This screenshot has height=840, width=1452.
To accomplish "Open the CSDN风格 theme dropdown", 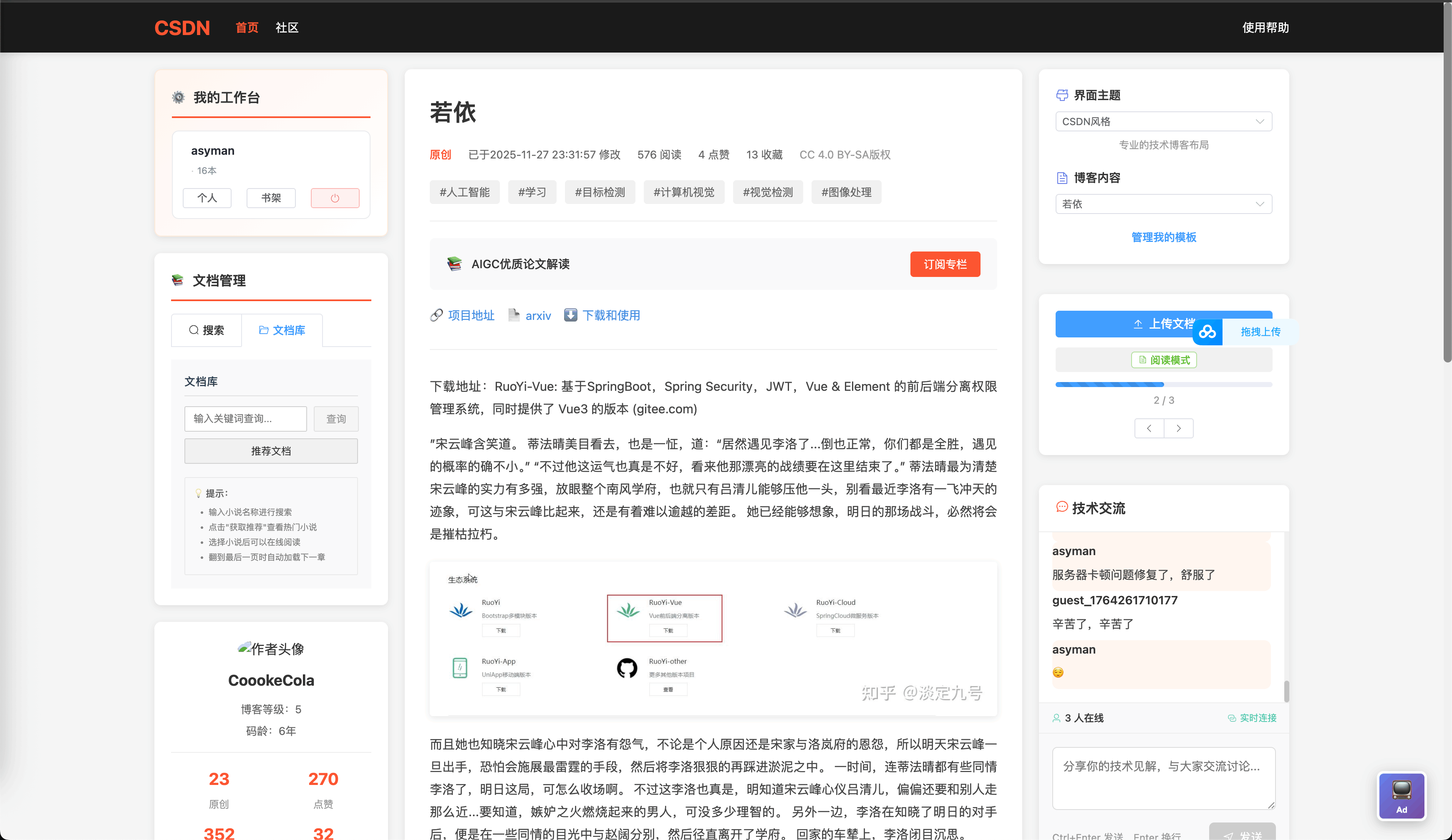I will (1163, 121).
